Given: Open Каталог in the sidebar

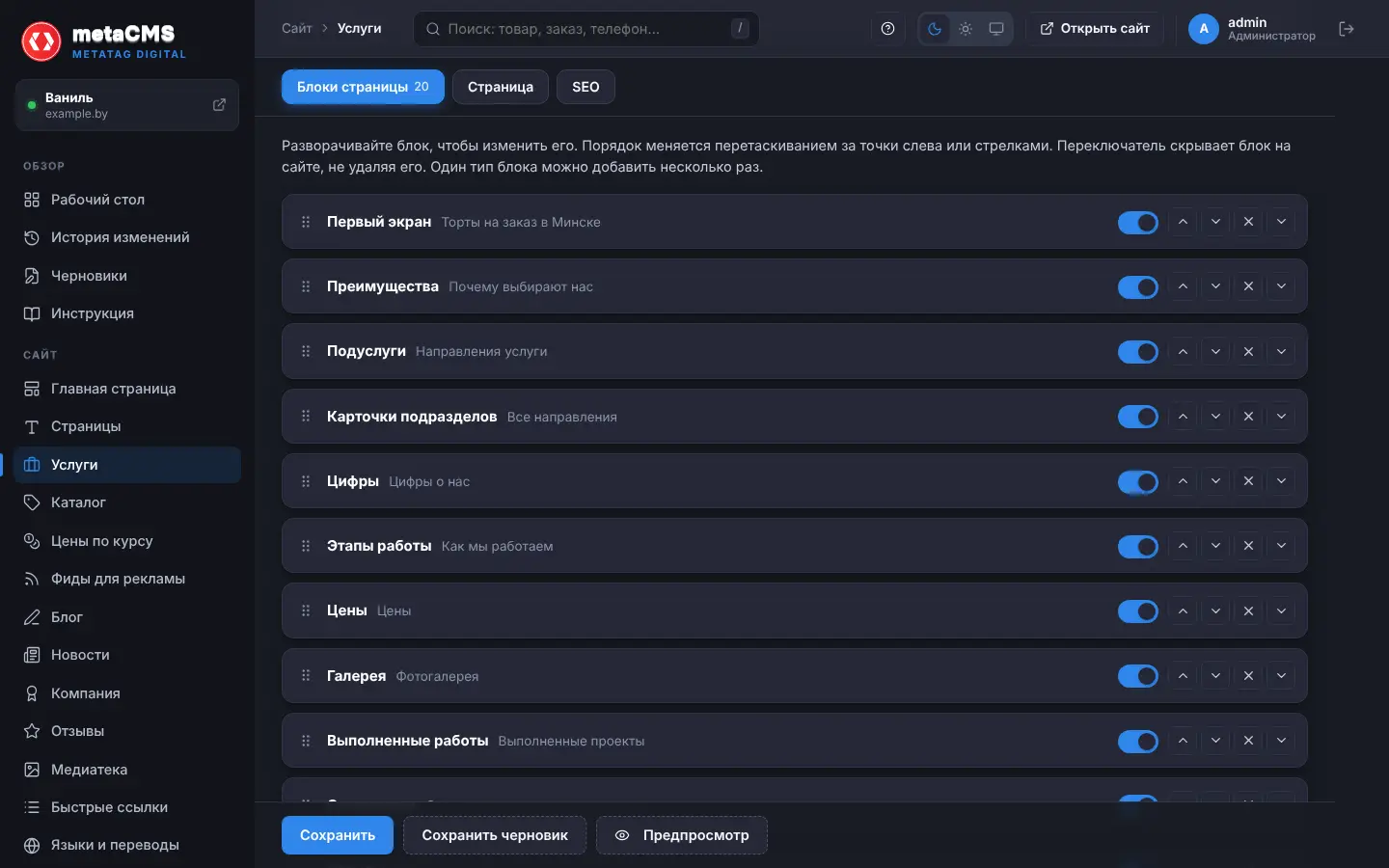Looking at the screenshot, I should pos(127,502).
